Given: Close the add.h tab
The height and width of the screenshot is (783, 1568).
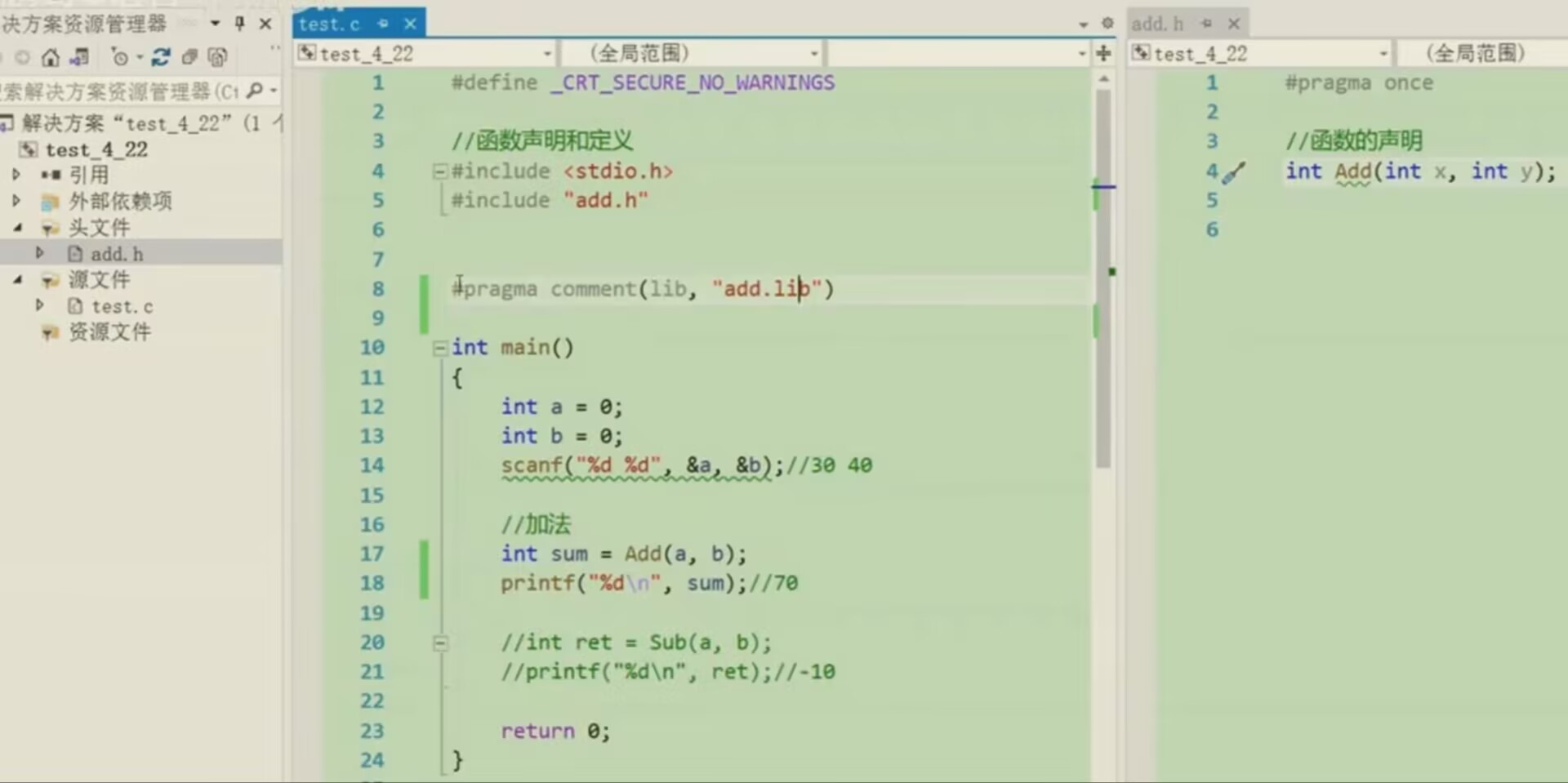Looking at the screenshot, I should [1234, 24].
